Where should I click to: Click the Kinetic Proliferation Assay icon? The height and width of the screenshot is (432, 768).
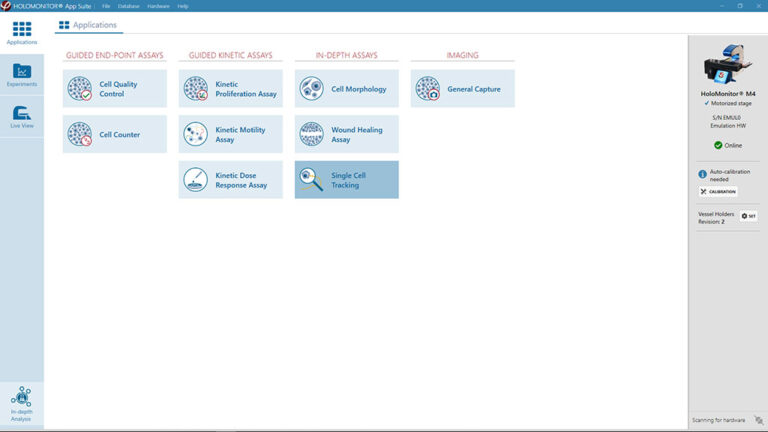tap(196, 89)
